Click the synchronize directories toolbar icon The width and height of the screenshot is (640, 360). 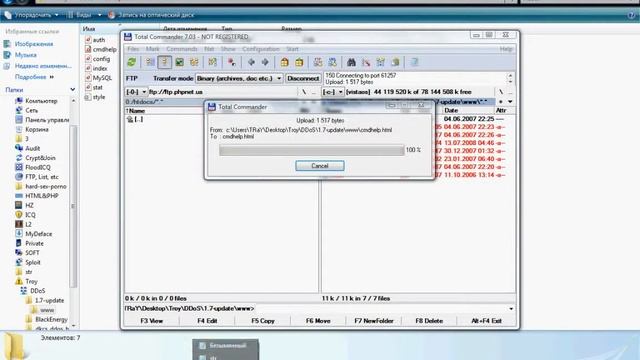(380, 62)
